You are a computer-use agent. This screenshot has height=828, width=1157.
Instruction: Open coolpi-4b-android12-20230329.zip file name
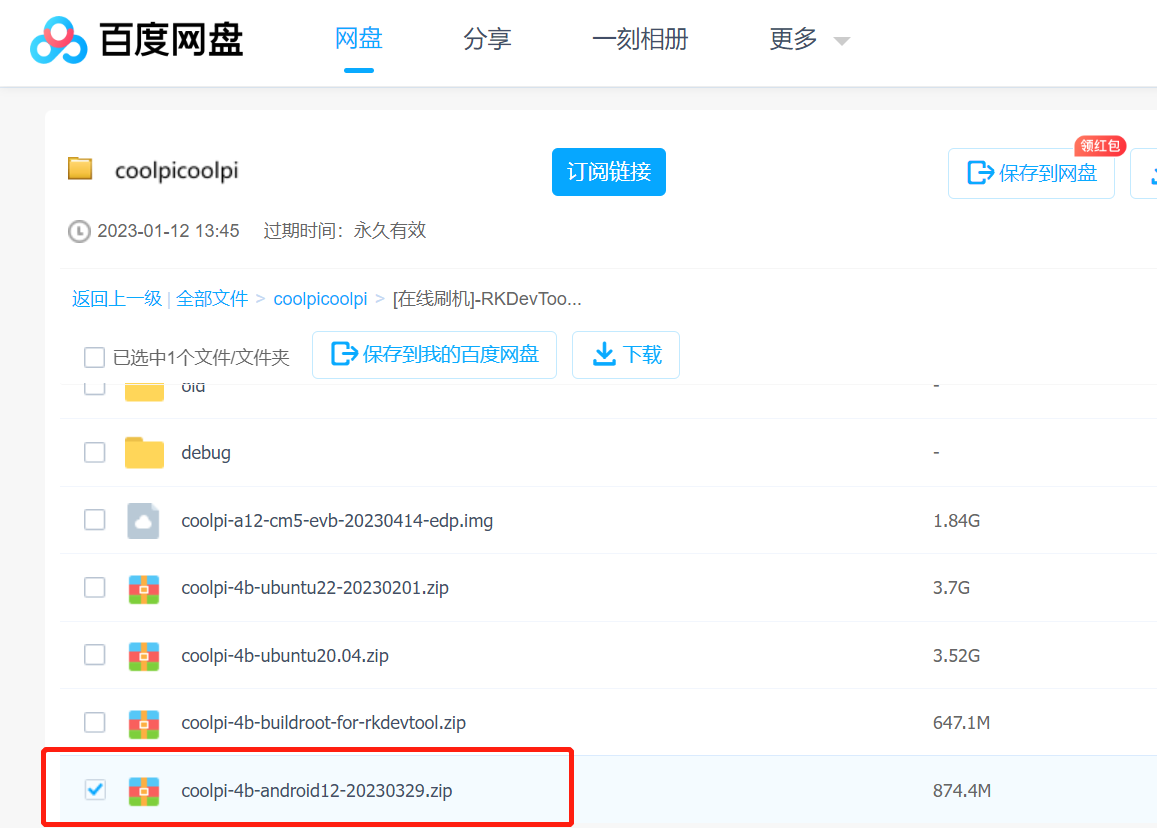pos(317,790)
